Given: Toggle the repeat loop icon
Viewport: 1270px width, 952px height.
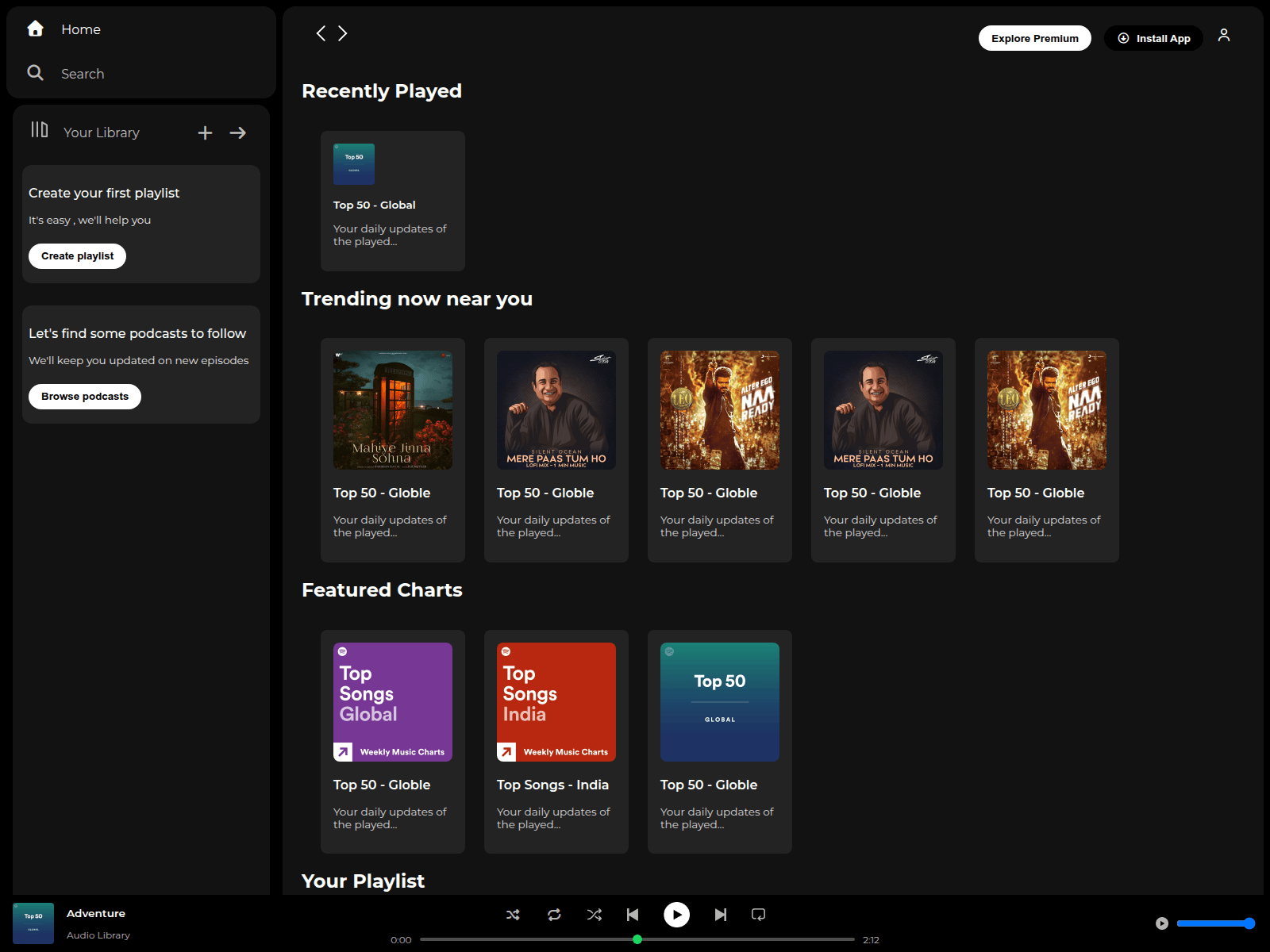Looking at the screenshot, I should tap(554, 915).
